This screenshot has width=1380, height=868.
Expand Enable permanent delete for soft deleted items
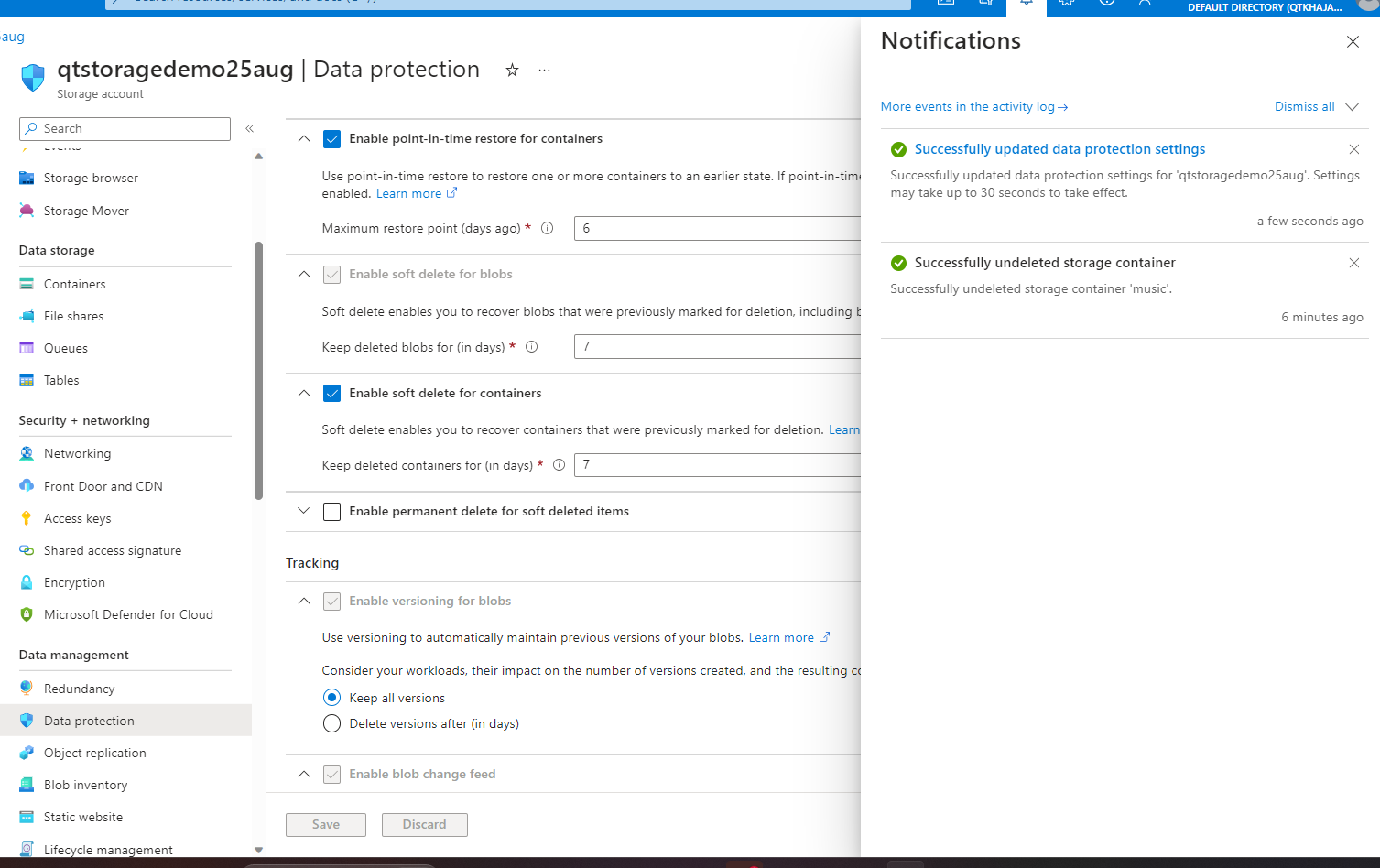(x=303, y=511)
